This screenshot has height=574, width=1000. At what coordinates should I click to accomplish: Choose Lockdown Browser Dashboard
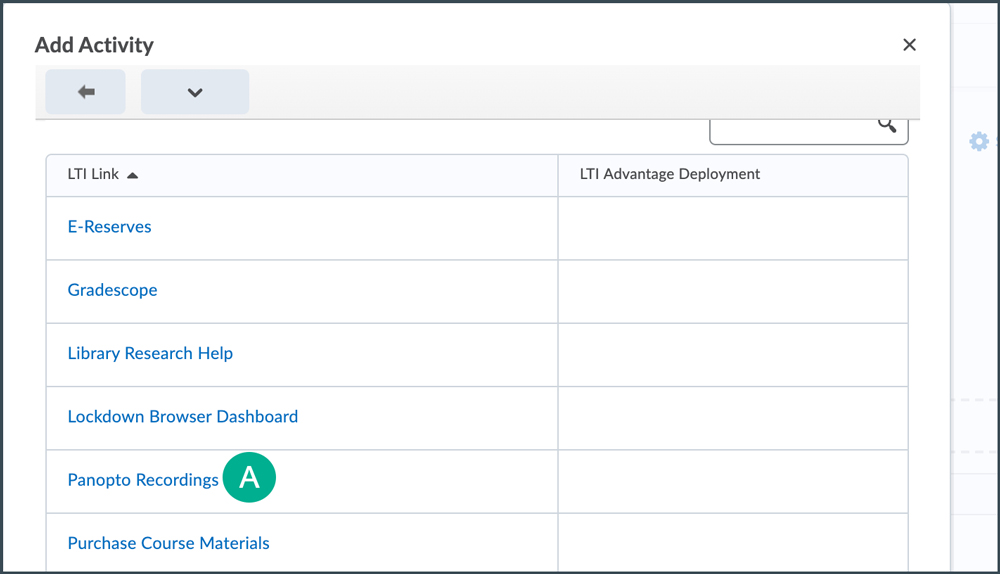click(x=182, y=416)
